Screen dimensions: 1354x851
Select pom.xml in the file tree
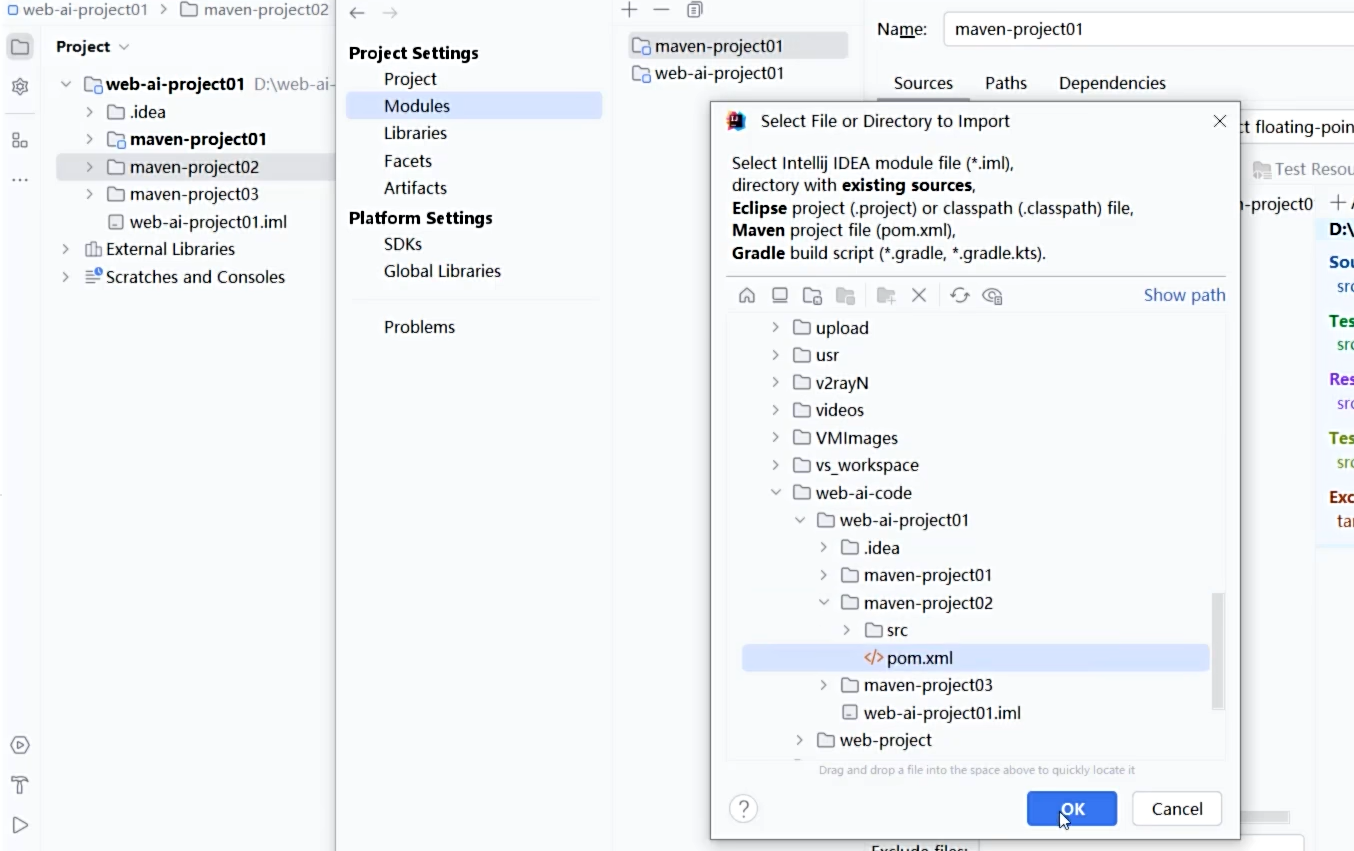coord(976,658)
